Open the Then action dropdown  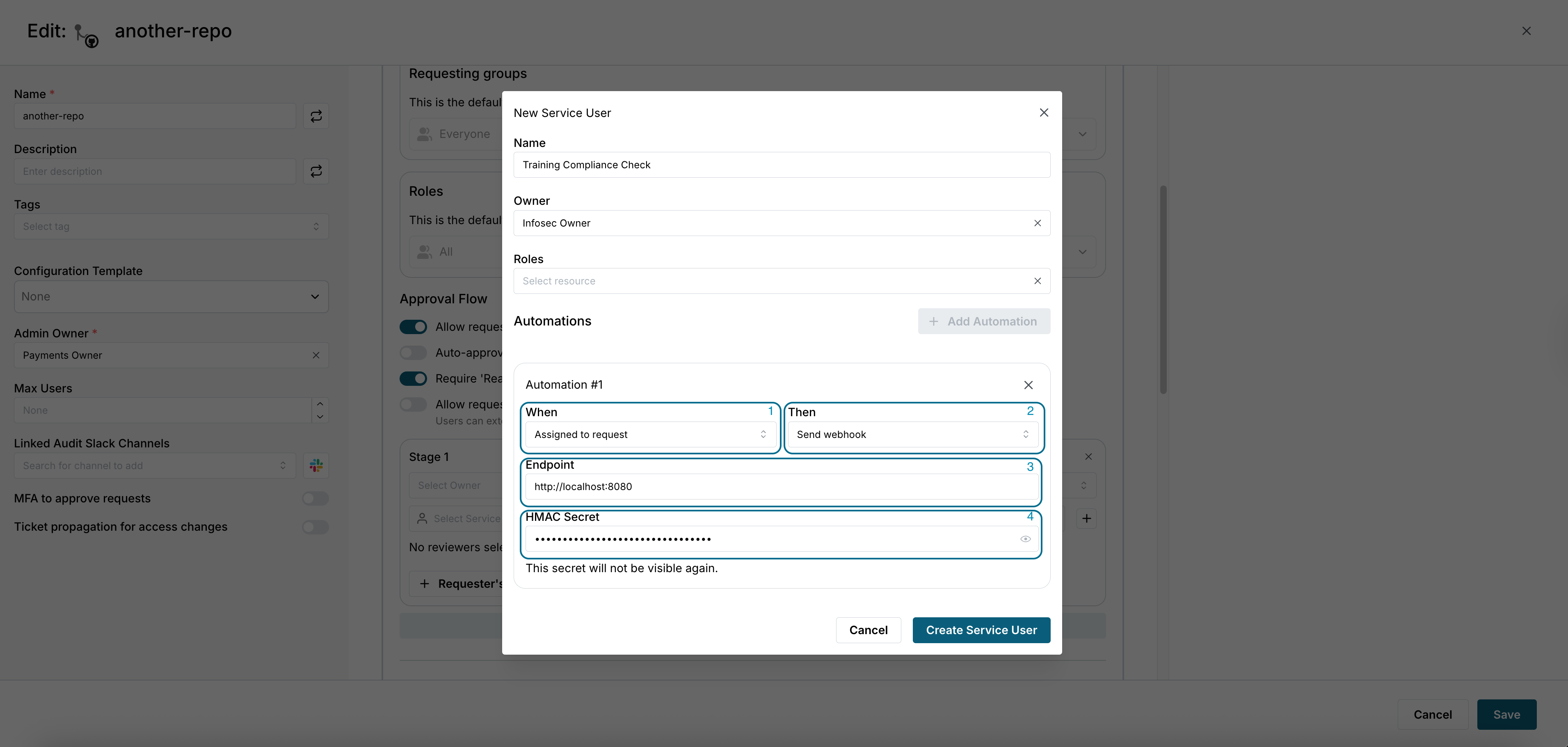click(912, 434)
